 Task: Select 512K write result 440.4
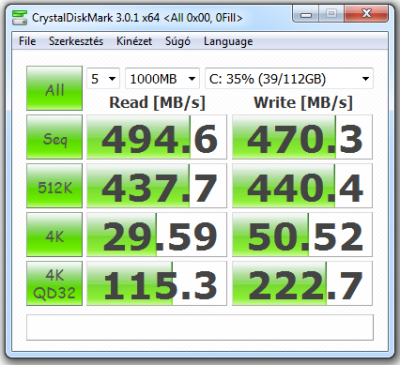[x=302, y=186]
